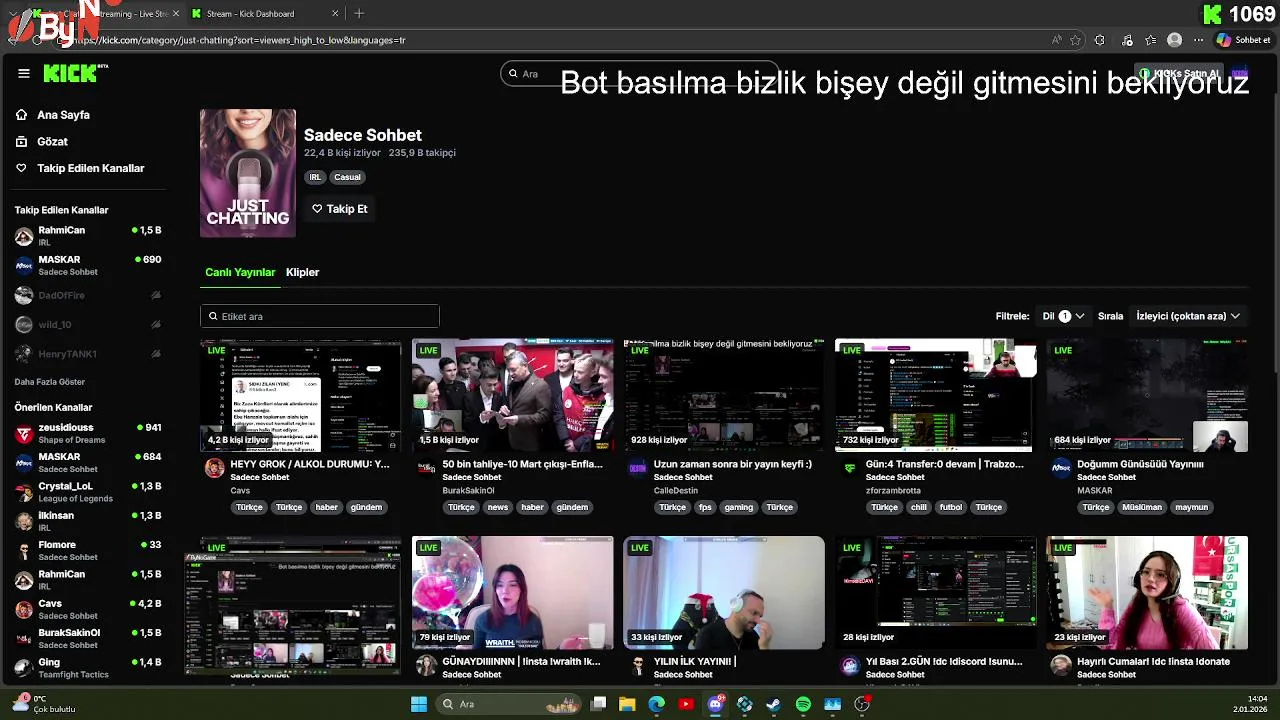Screen dimensions: 1280x720
Task: Open the 50 bin tahliye stream thumbnail
Action: (x=513, y=395)
